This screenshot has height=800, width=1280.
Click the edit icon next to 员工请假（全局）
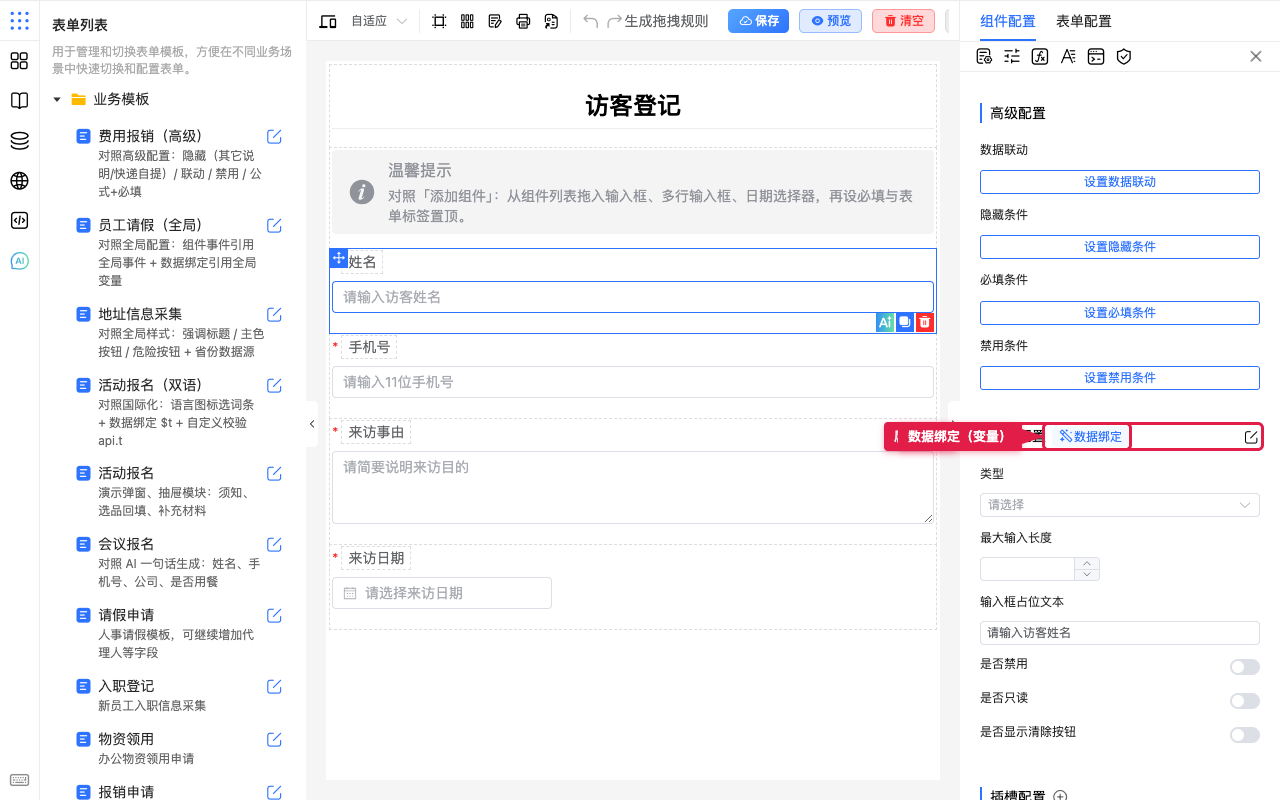point(274,226)
